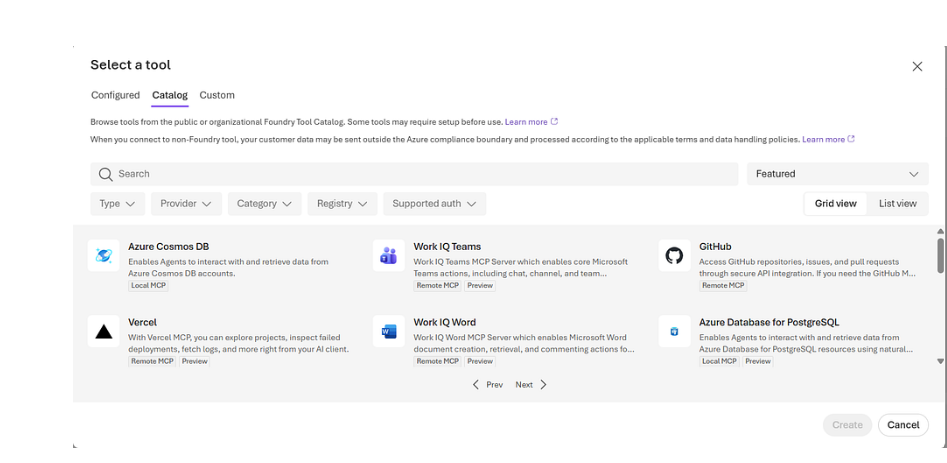This screenshot has height=463, width=947.
Task: Open the Category filter dropdown
Action: point(265,203)
